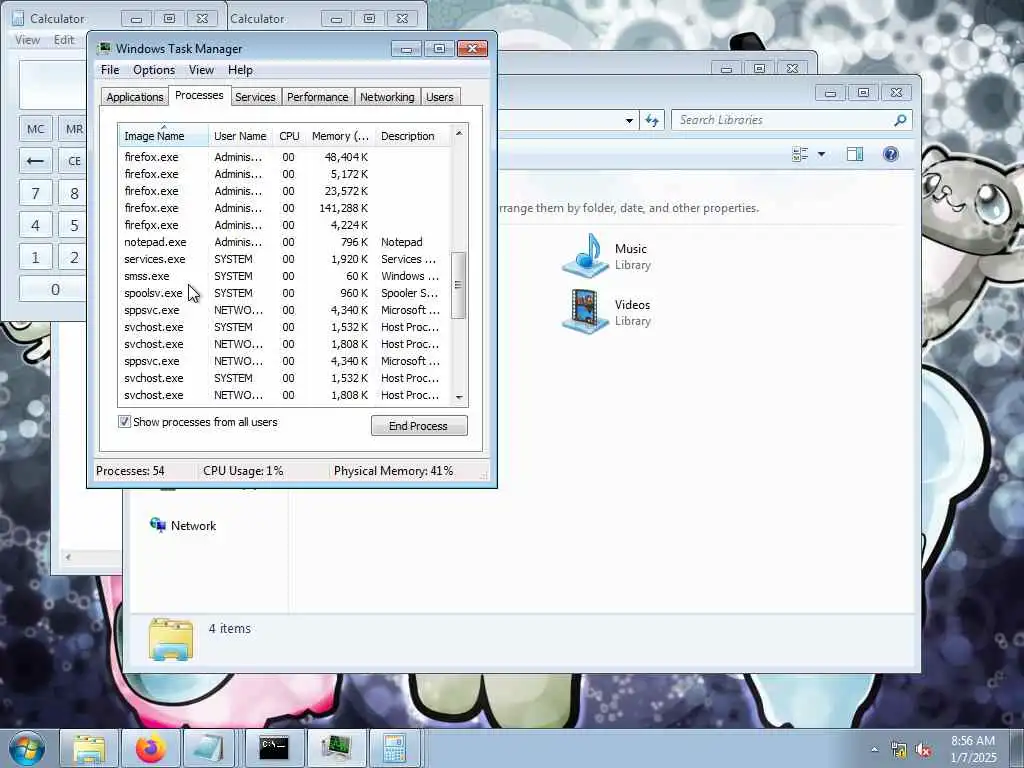Click the change view icon in Explorer

[x=800, y=154]
